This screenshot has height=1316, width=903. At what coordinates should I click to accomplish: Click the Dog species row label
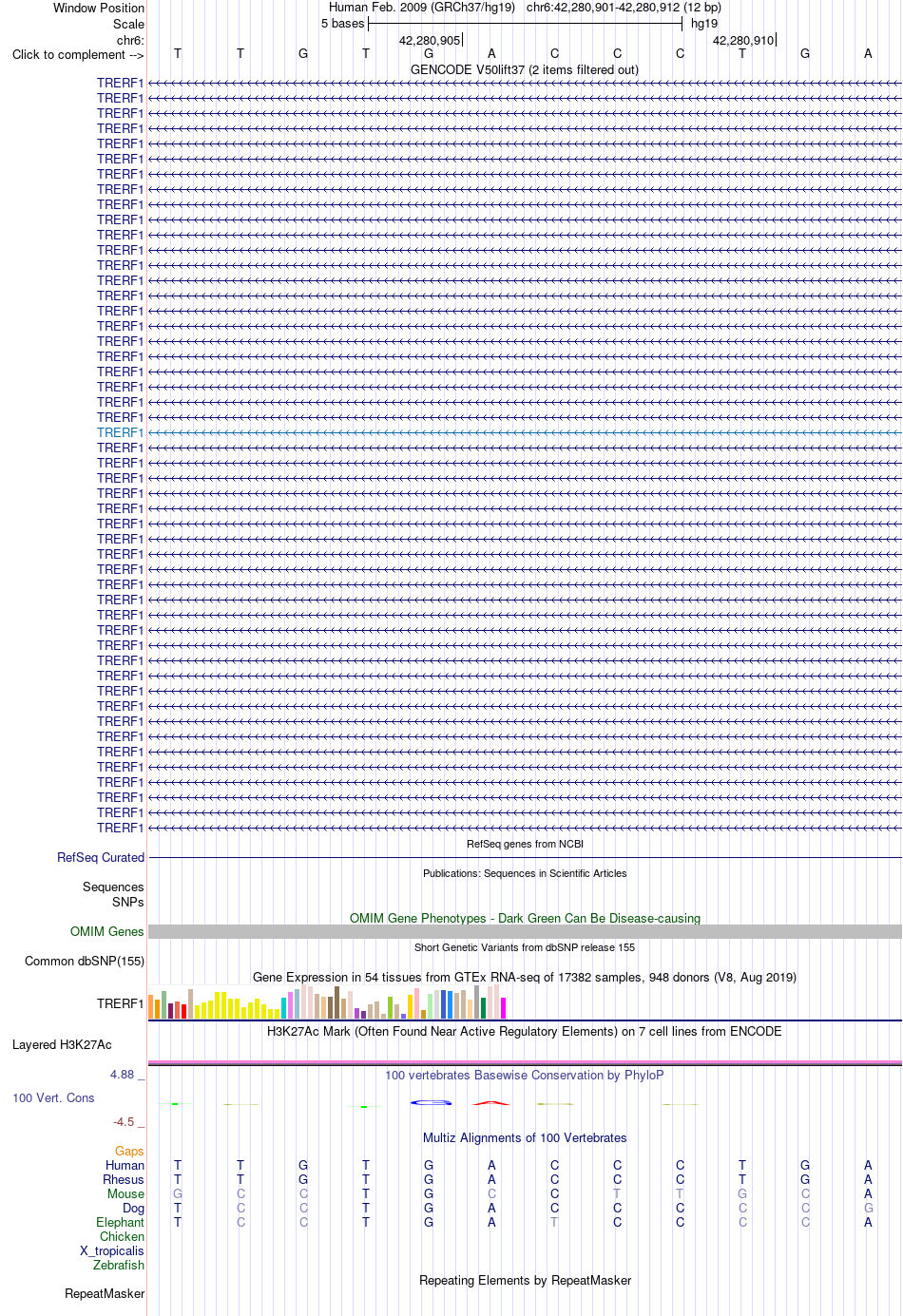[x=134, y=1208]
